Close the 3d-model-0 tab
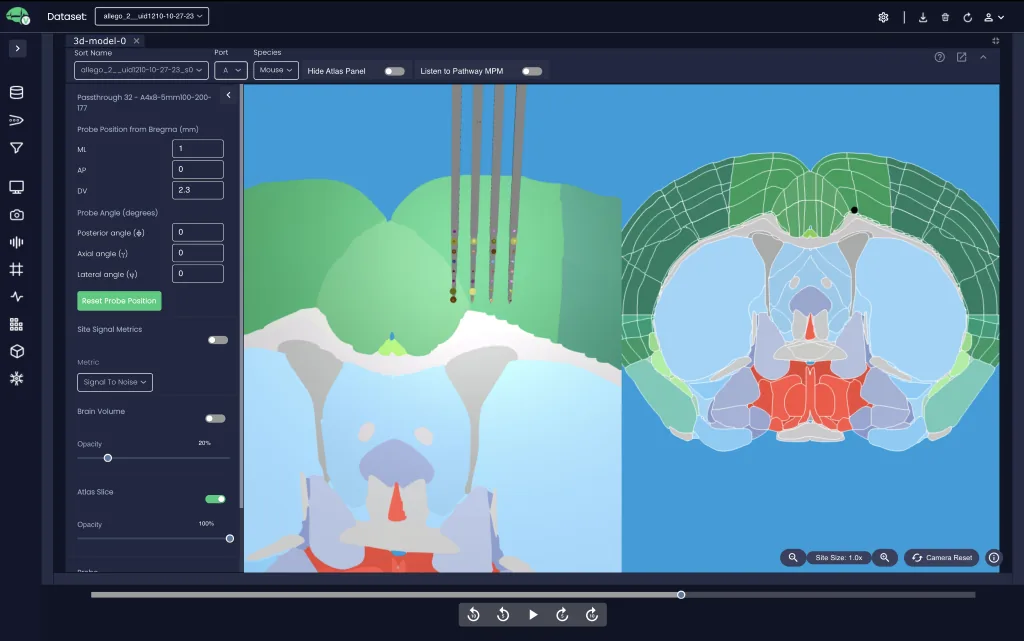Screen dimensions: 1024x641 (136, 41)
